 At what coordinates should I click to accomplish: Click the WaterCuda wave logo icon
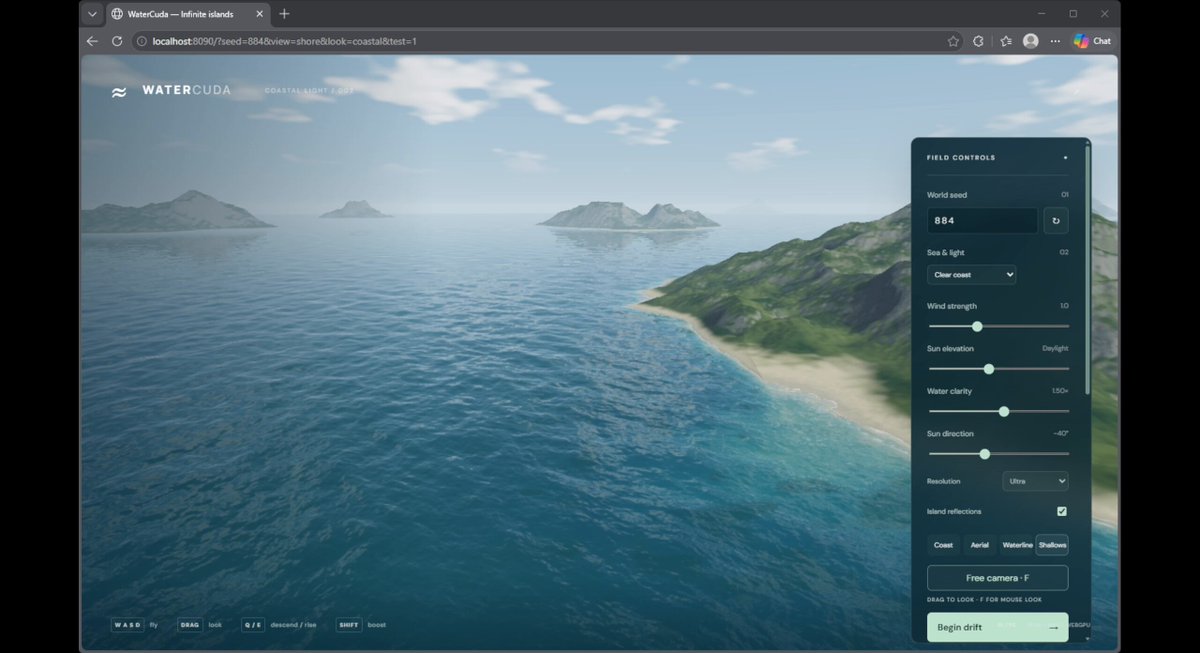tap(119, 92)
